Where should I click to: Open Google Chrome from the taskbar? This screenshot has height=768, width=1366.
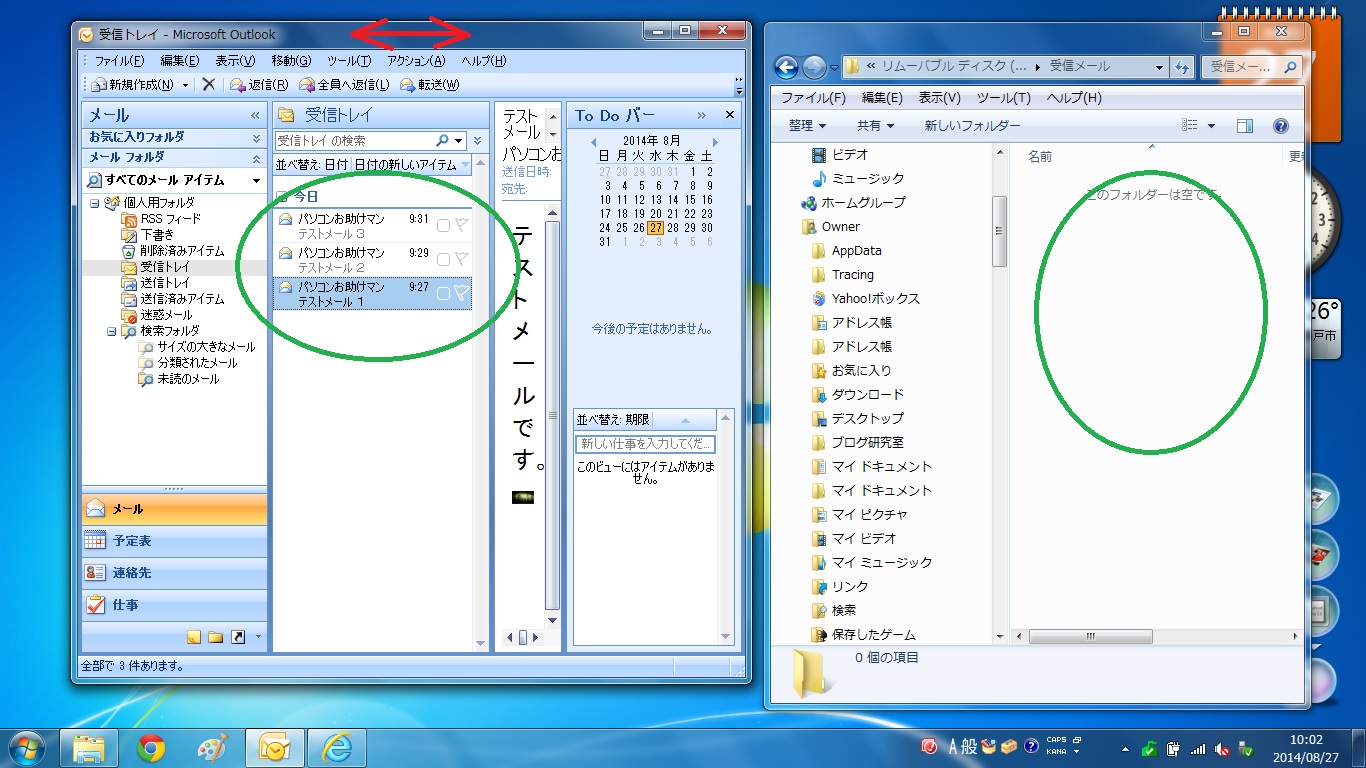click(x=151, y=747)
